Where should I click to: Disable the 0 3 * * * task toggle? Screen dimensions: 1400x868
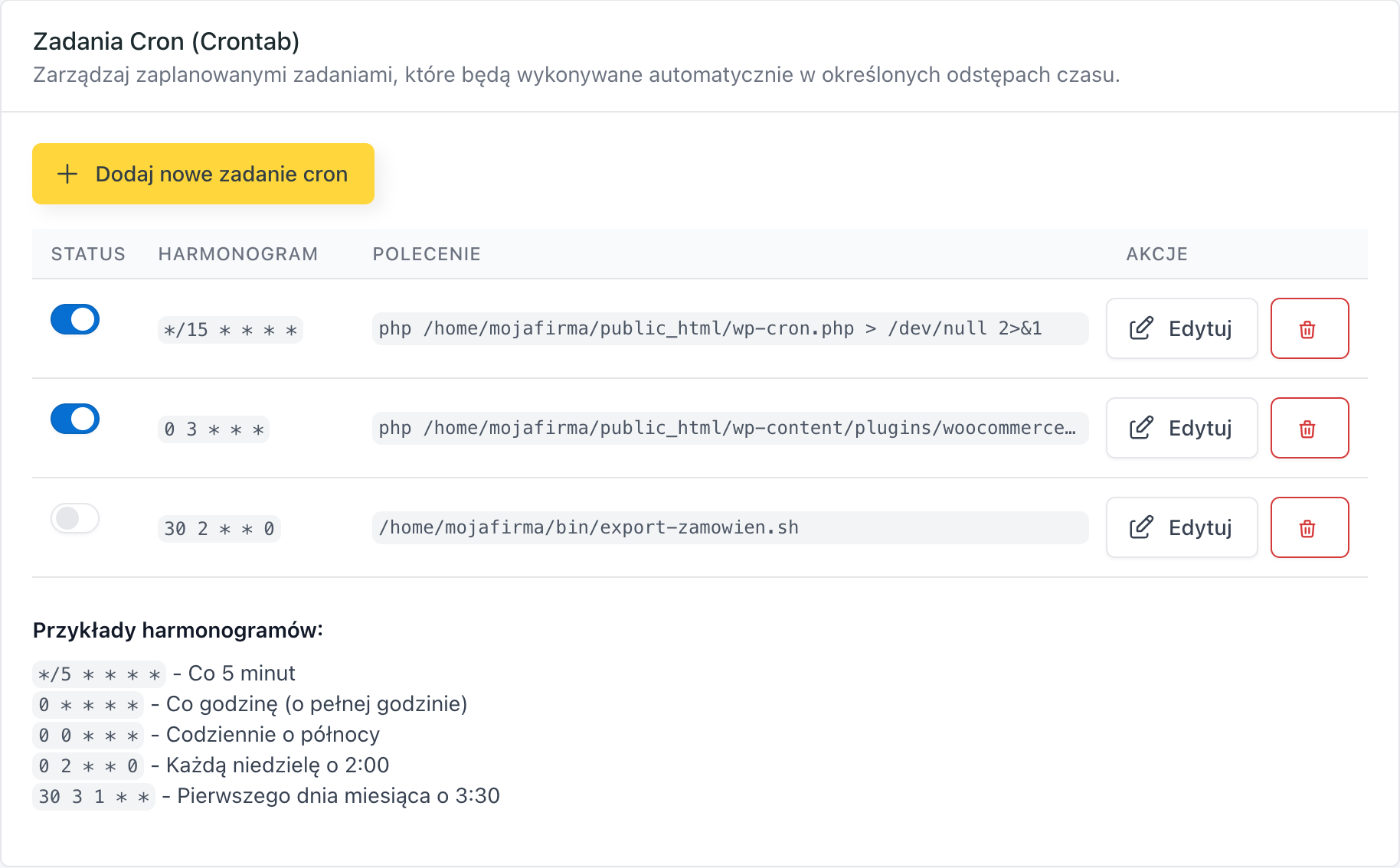pyautogui.click(x=75, y=419)
